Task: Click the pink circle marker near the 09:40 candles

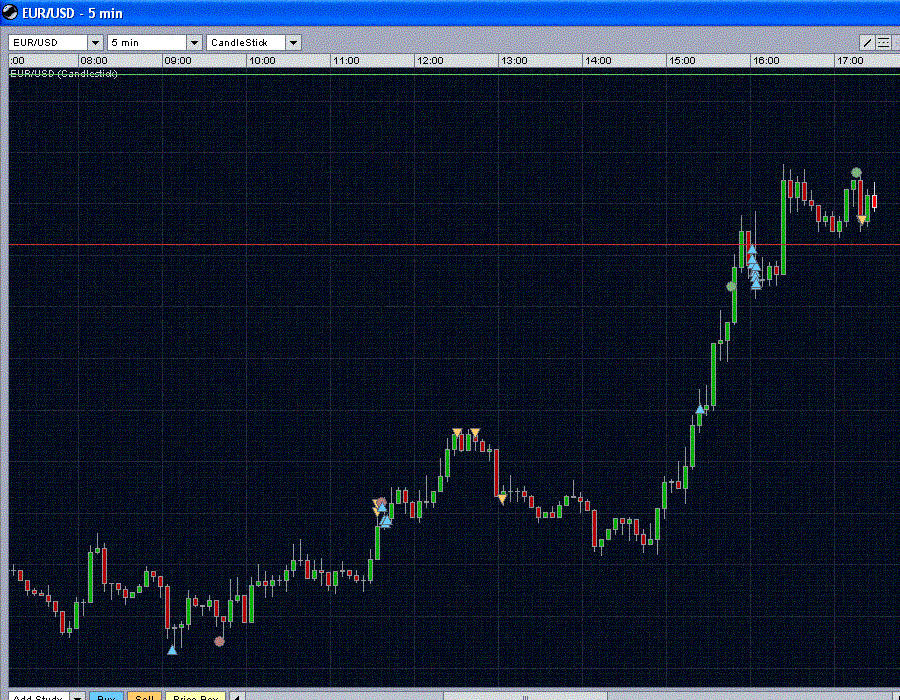Action: pos(219,641)
